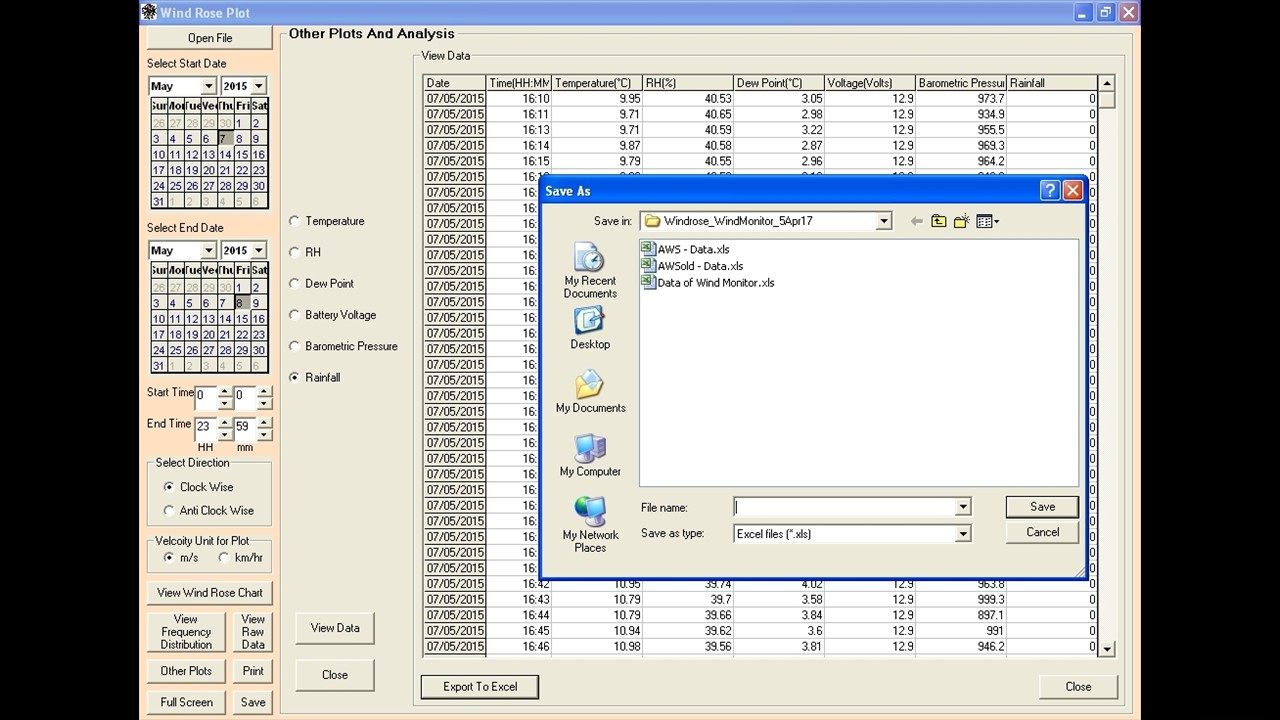1280x720 pixels.
Task: Click the Other Plots button
Action: point(186,671)
